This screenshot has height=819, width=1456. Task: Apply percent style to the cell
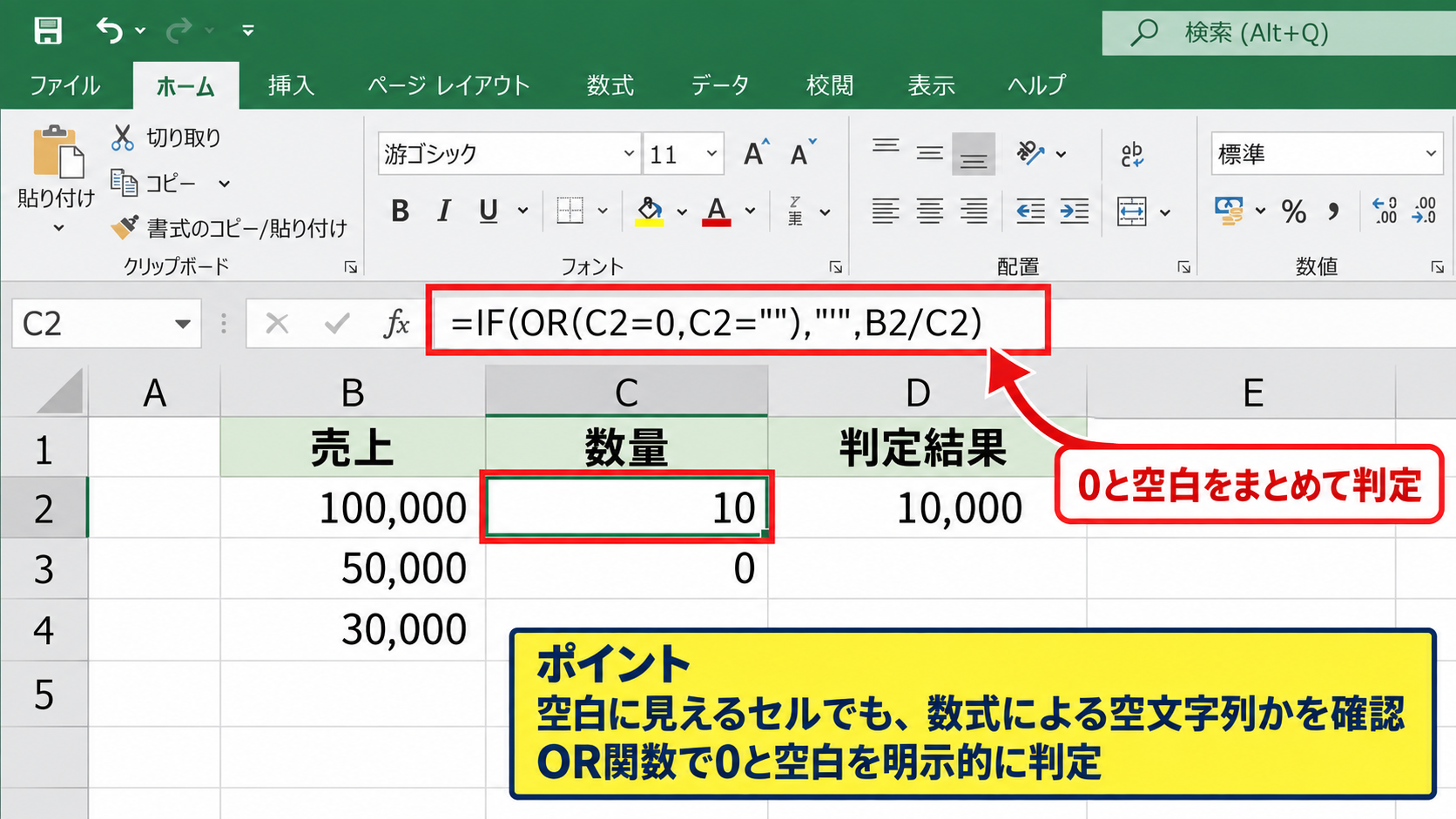point(1293,211)
